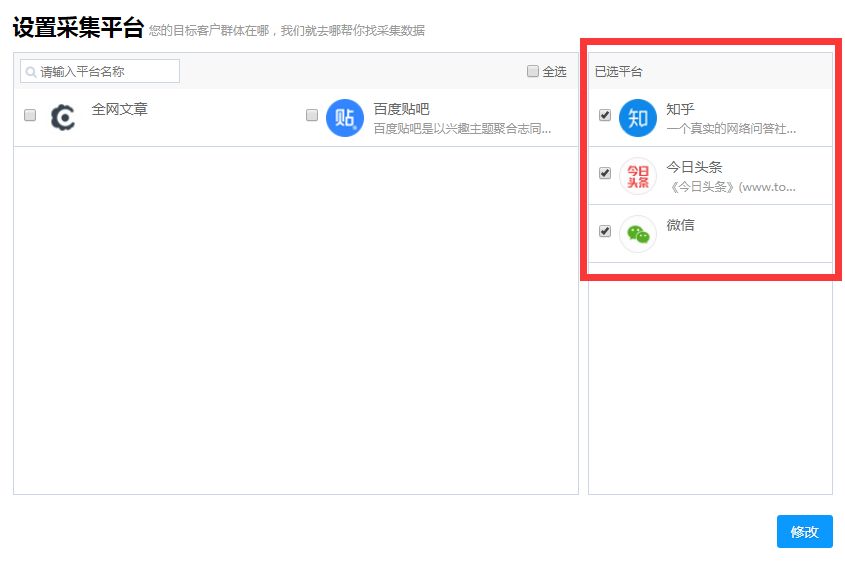
Task: Click the search magnifier icon
Action: (31, 72)
